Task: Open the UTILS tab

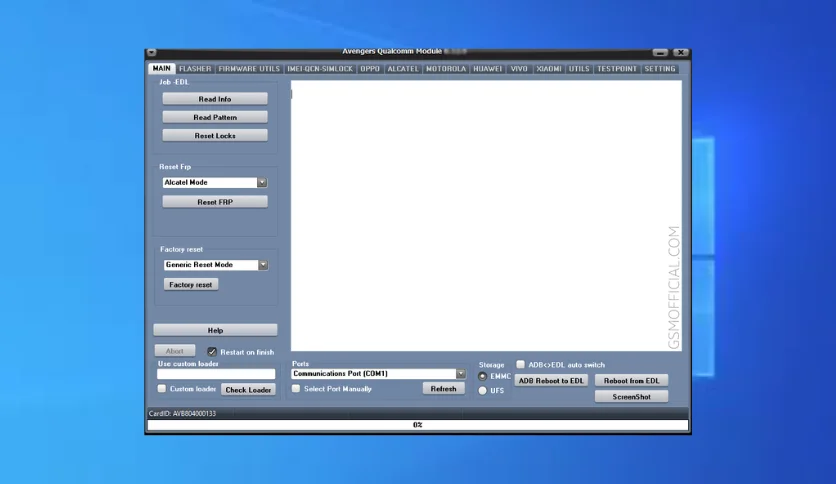Action: pos(579,69)
